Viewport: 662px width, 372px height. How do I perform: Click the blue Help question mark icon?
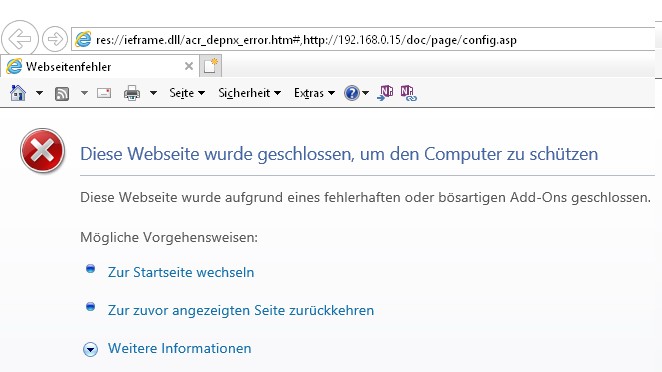(351, 93)
